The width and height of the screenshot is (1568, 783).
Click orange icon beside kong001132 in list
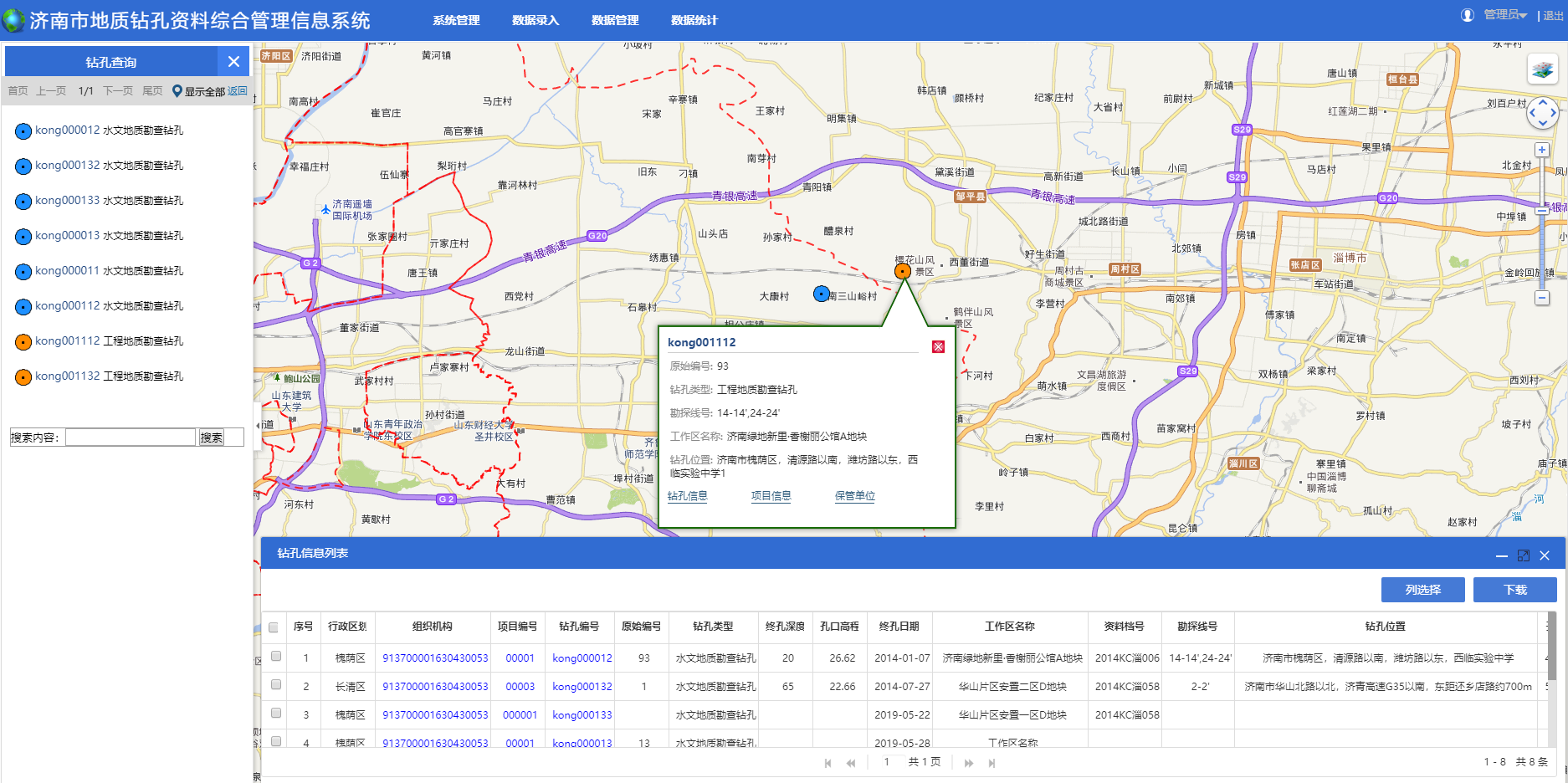[23, 377]
